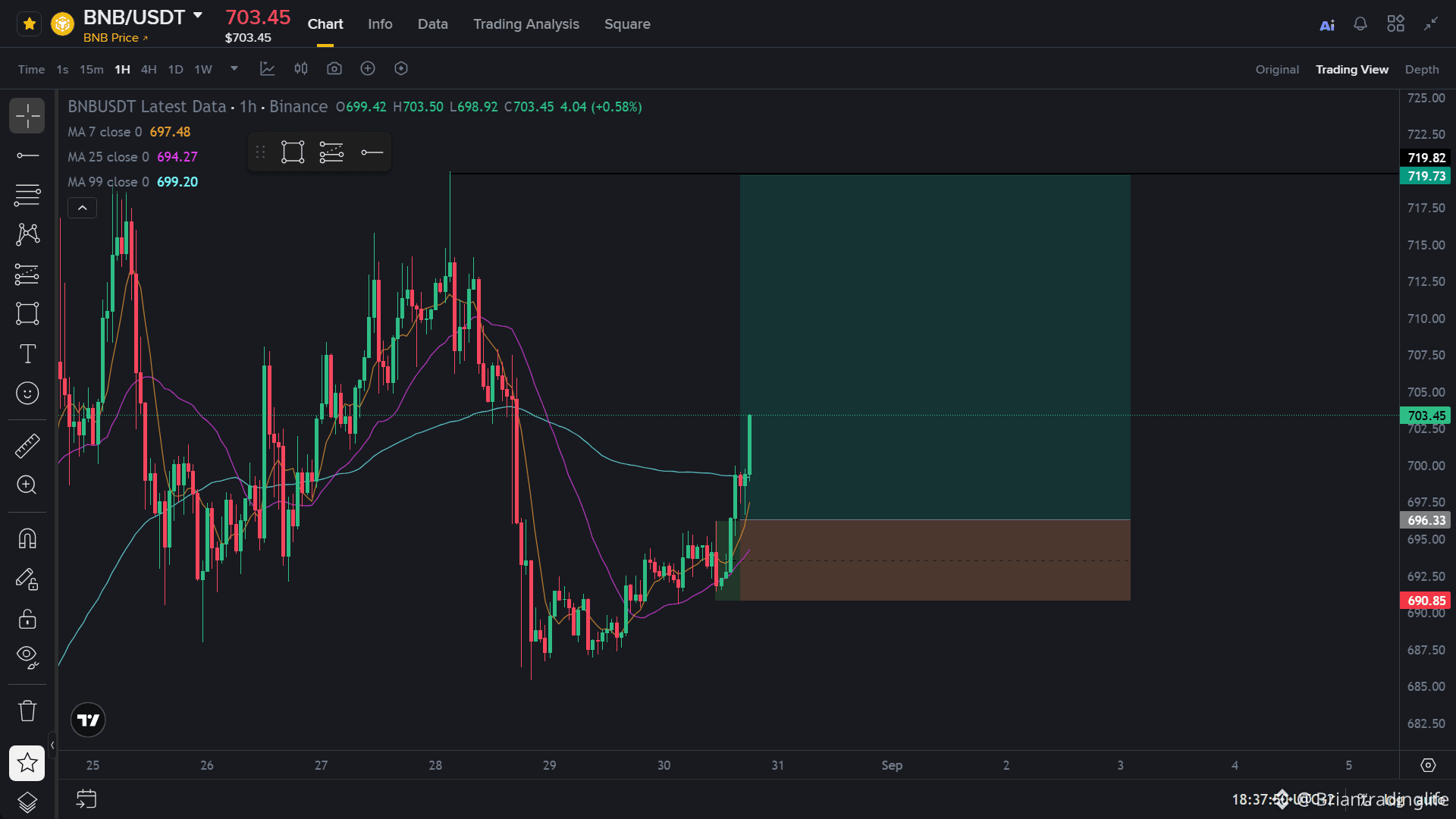Image resolution: width=1456 pixels, height=819 pixels.
Task: Switch to Original chart view
Action: point(1277,70)
